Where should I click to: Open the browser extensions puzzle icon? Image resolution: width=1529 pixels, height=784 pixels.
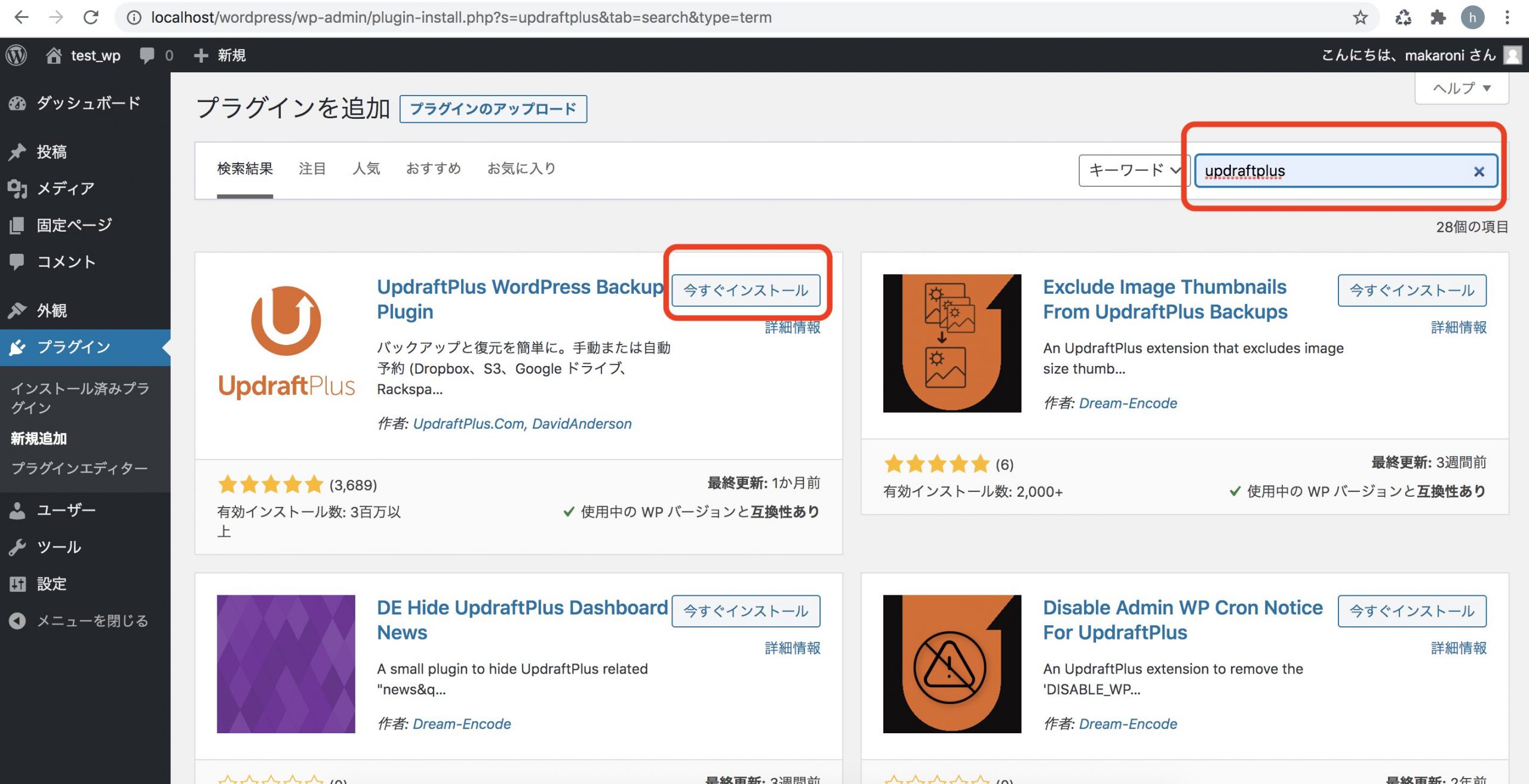[x=1438, y=17]
